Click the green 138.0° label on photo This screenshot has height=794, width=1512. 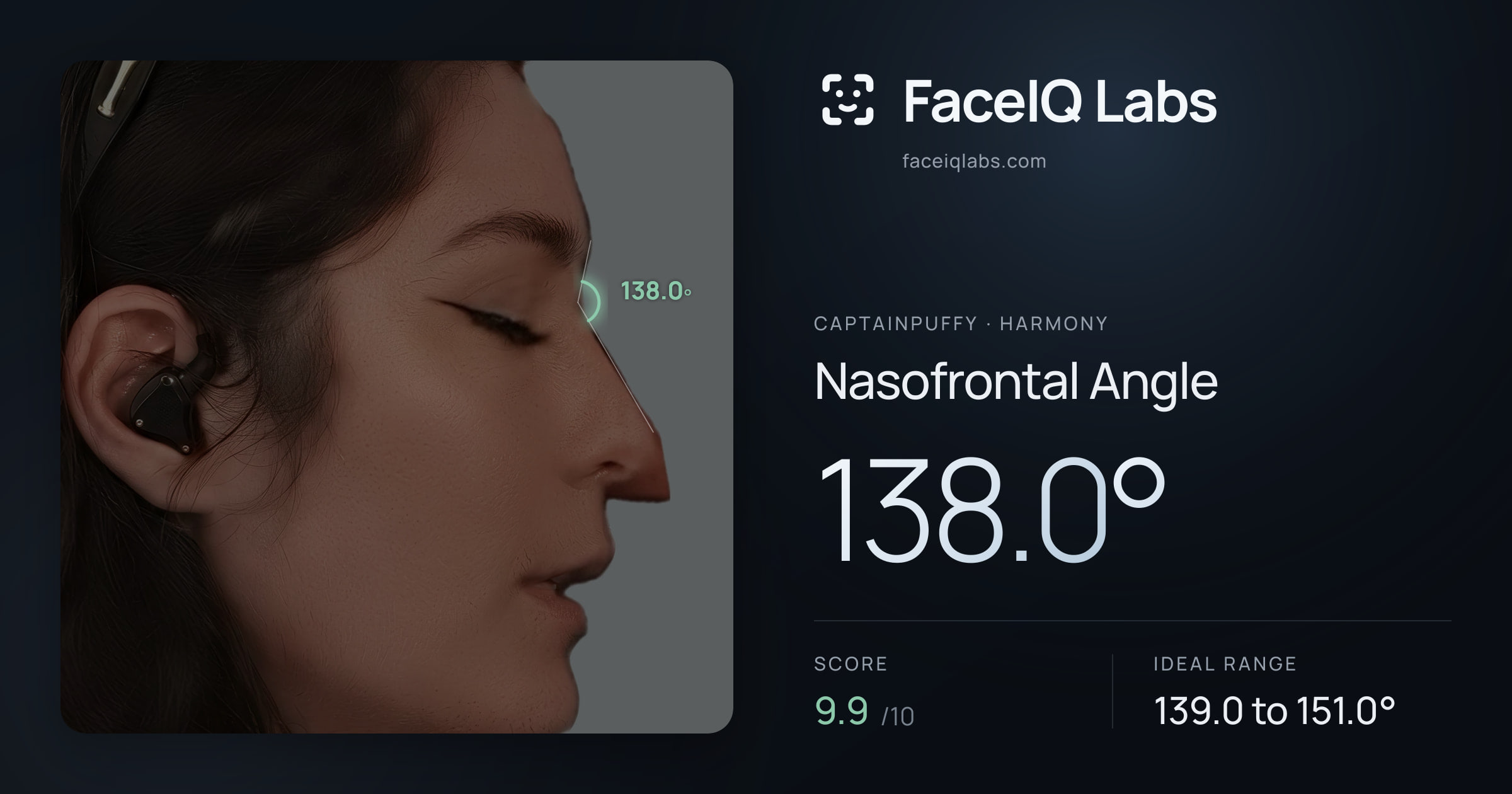tap(656, 291)
